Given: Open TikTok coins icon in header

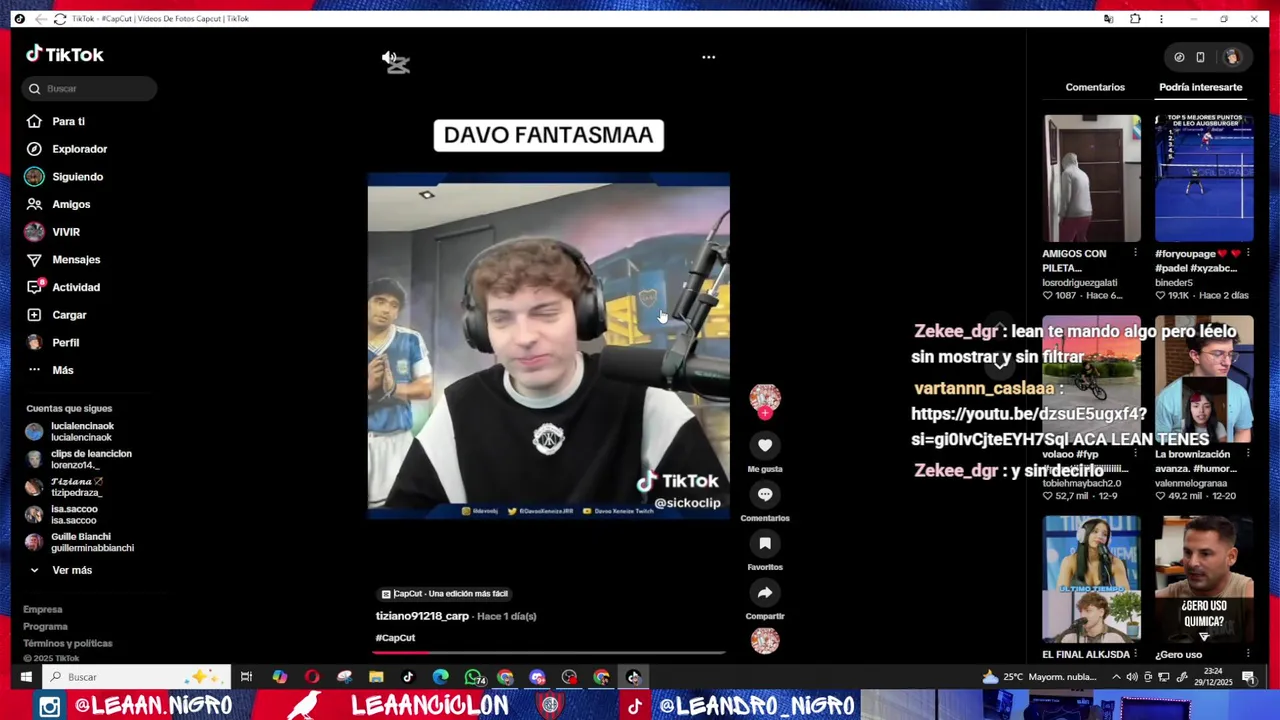Looking at the screenshot, I should (x=1179, y=57).
